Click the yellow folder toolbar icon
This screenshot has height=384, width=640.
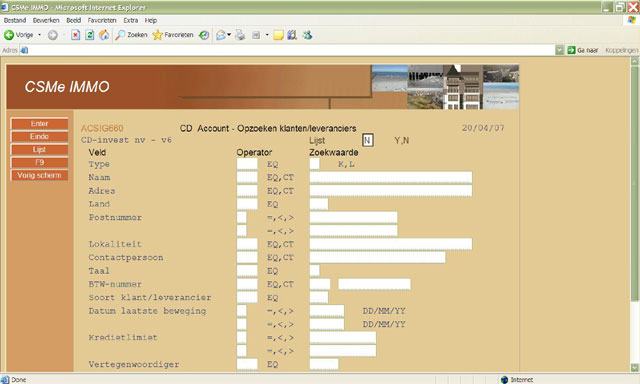(x=278, y=35)
